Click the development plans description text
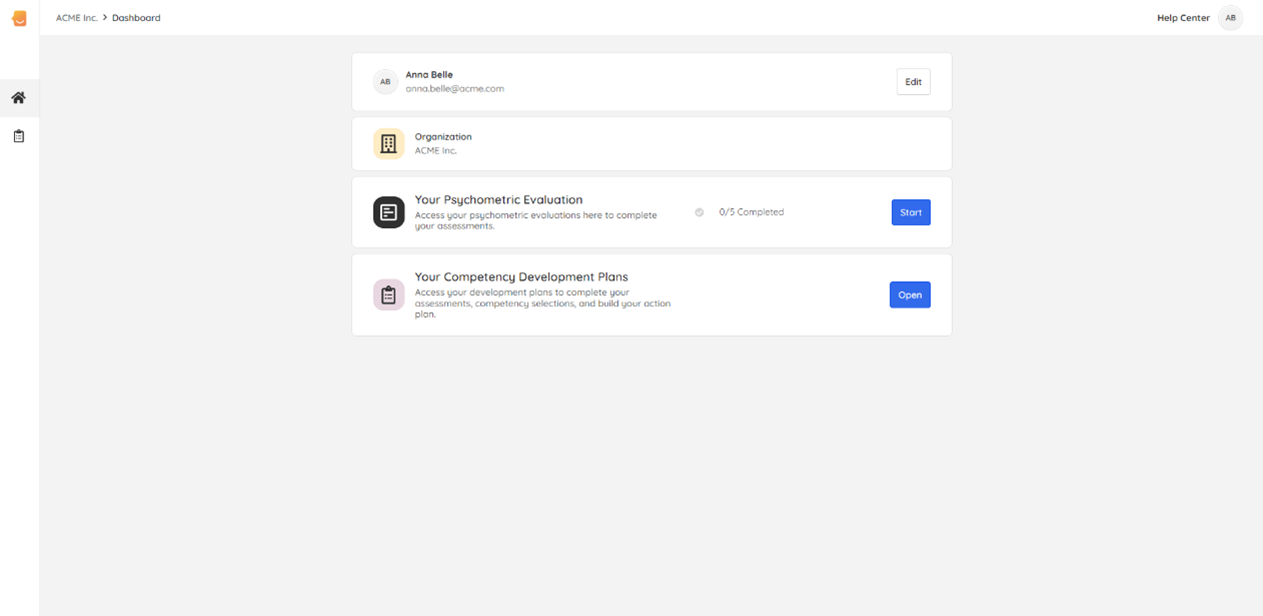The height and width of the screenshot is (616, 1263). [543, 303]
